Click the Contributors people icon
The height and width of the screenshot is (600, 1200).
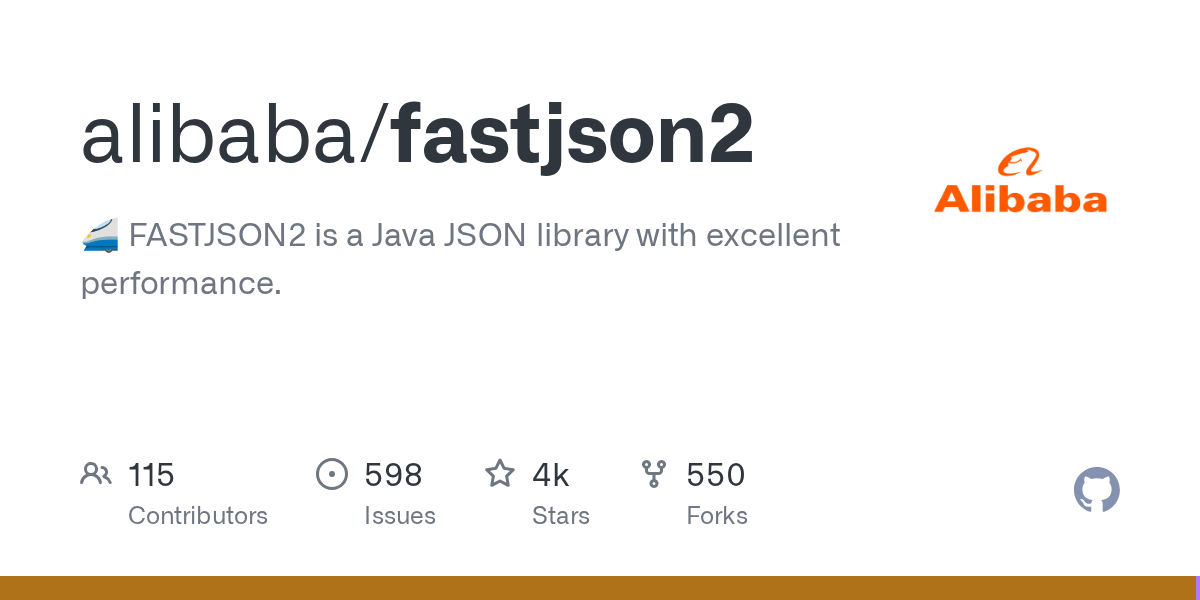click(x=96, y=474)
